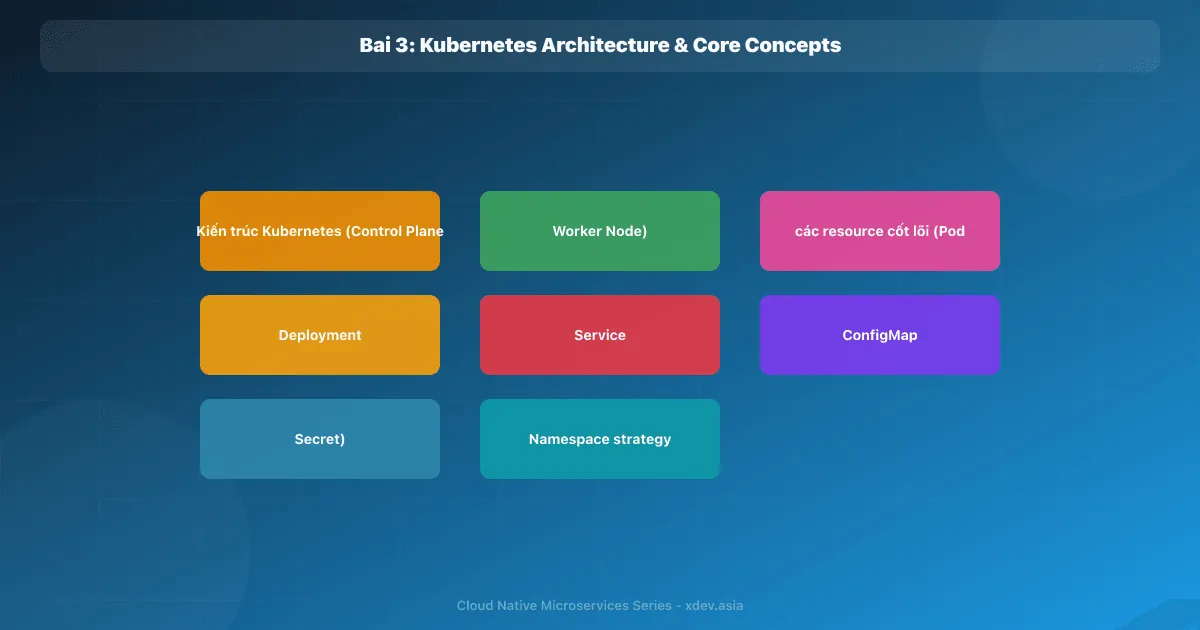This screenshot has width=1200, height=630.
Task: Select the green Worker Node) card
Action: [x=600, y=231]
